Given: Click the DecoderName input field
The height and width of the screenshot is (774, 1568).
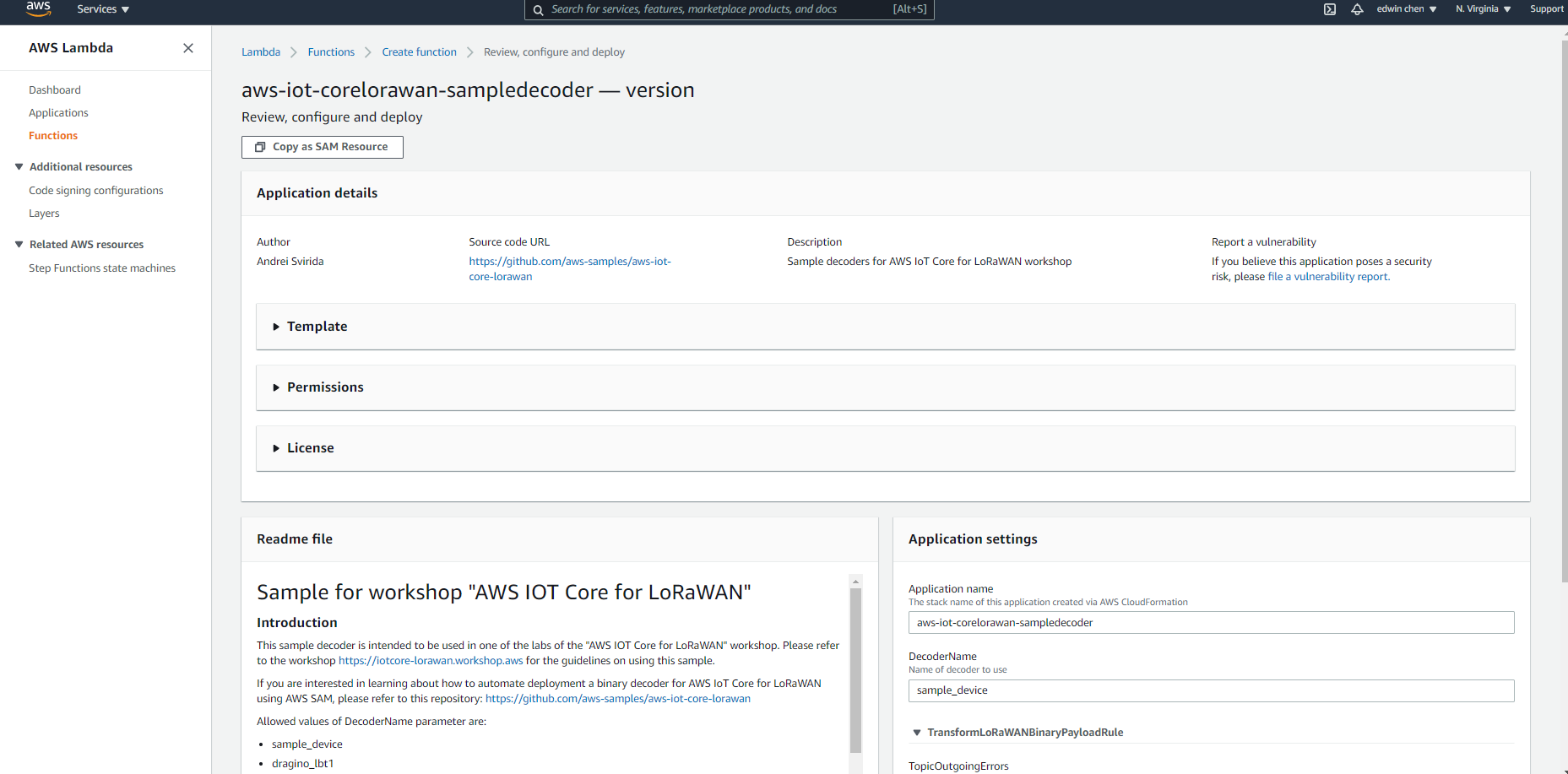Looking at the screenshot, I should pos(1211,690).
